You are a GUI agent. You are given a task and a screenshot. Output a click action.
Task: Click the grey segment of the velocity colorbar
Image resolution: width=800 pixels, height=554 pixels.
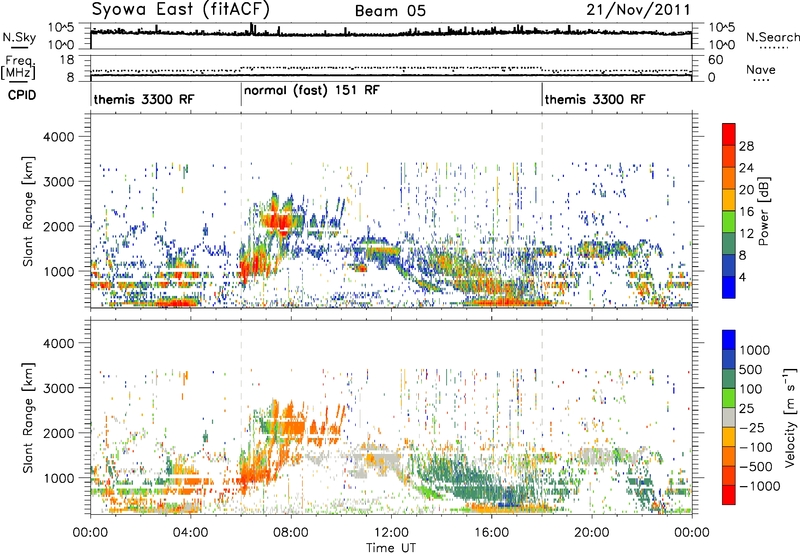pos(729,417)
